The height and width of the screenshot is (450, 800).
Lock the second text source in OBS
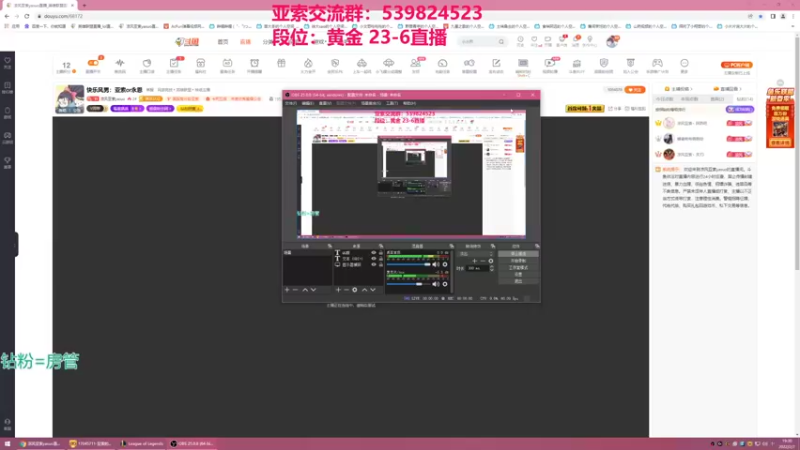coord(381,259)
